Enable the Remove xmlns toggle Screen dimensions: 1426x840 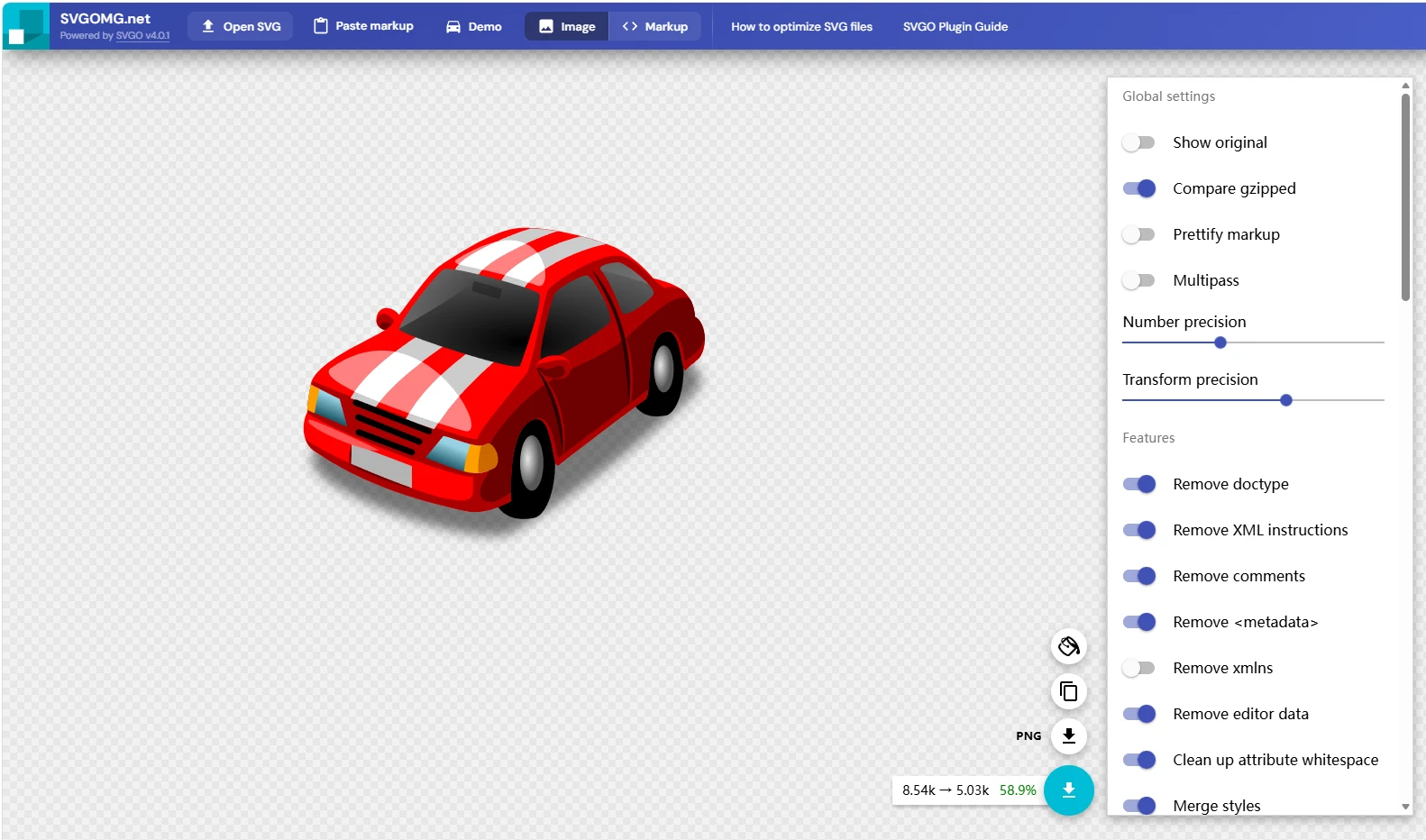pyautogui.click(x=1139, y=668)
